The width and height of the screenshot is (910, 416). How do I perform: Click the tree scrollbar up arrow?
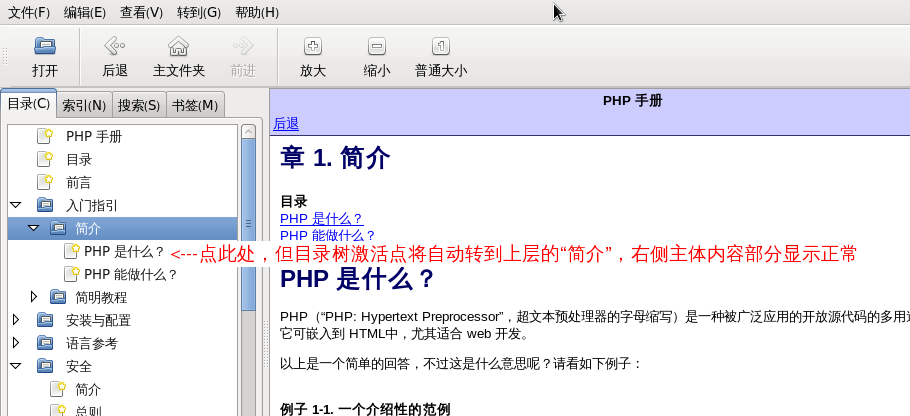pos(248,132)
